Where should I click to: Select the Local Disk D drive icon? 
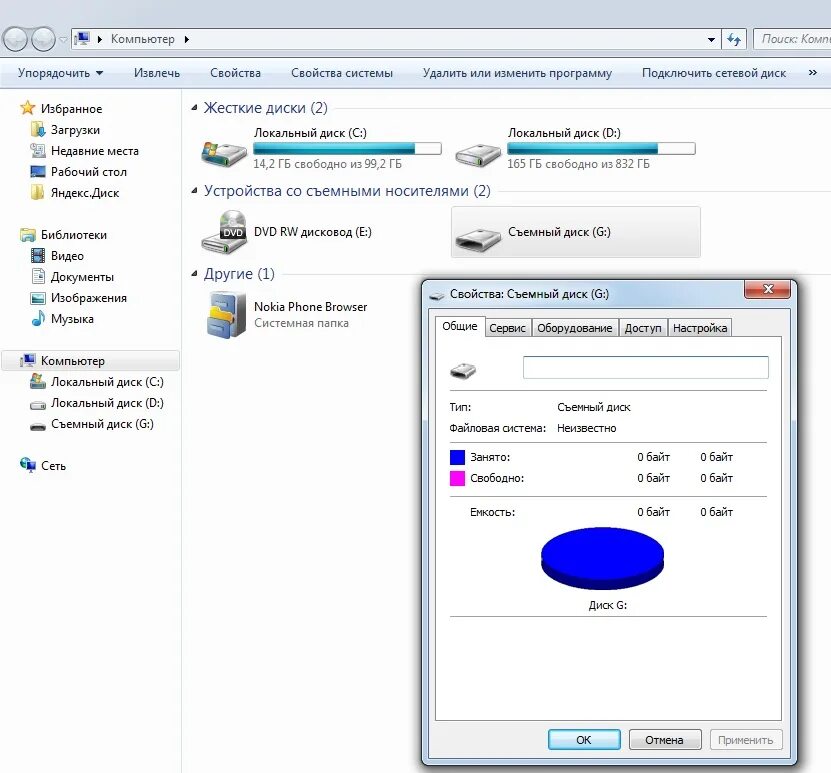click(478, 155)
